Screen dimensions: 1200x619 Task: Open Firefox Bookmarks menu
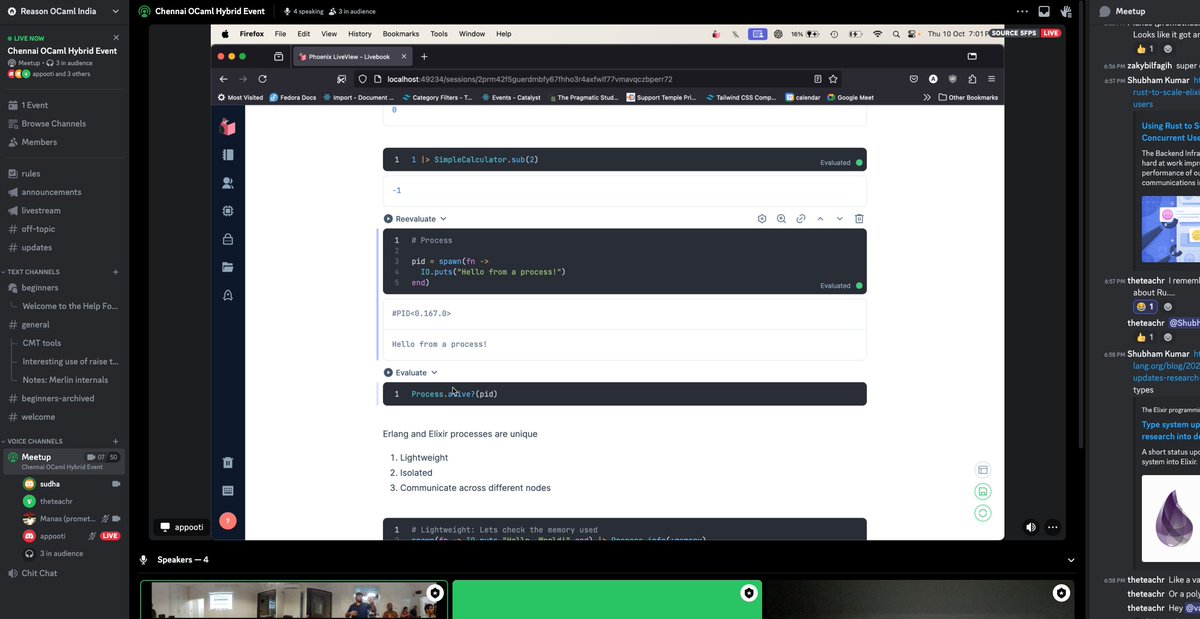click(401, 33)
